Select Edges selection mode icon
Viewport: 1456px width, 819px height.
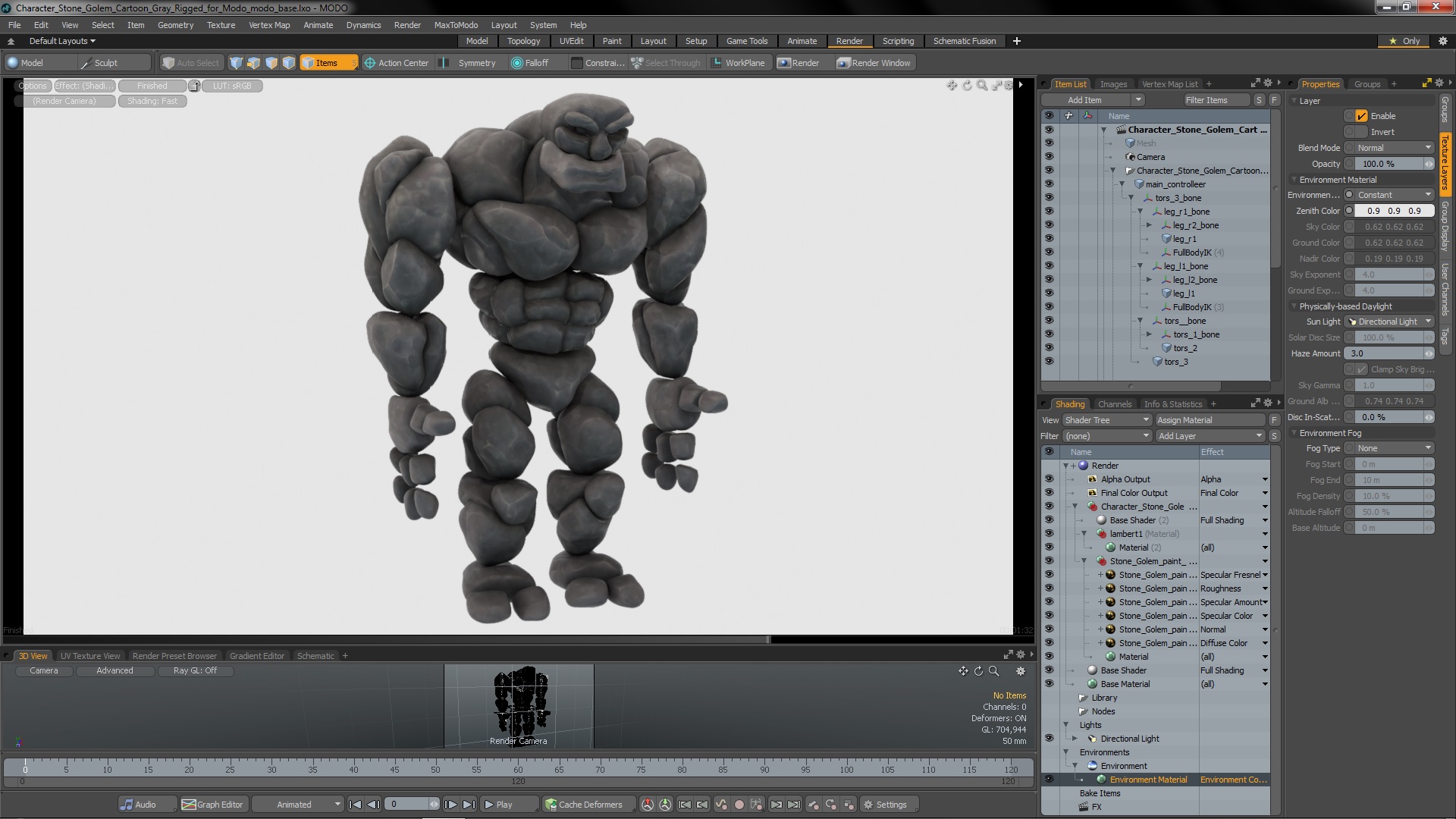[x=254, y=63]
